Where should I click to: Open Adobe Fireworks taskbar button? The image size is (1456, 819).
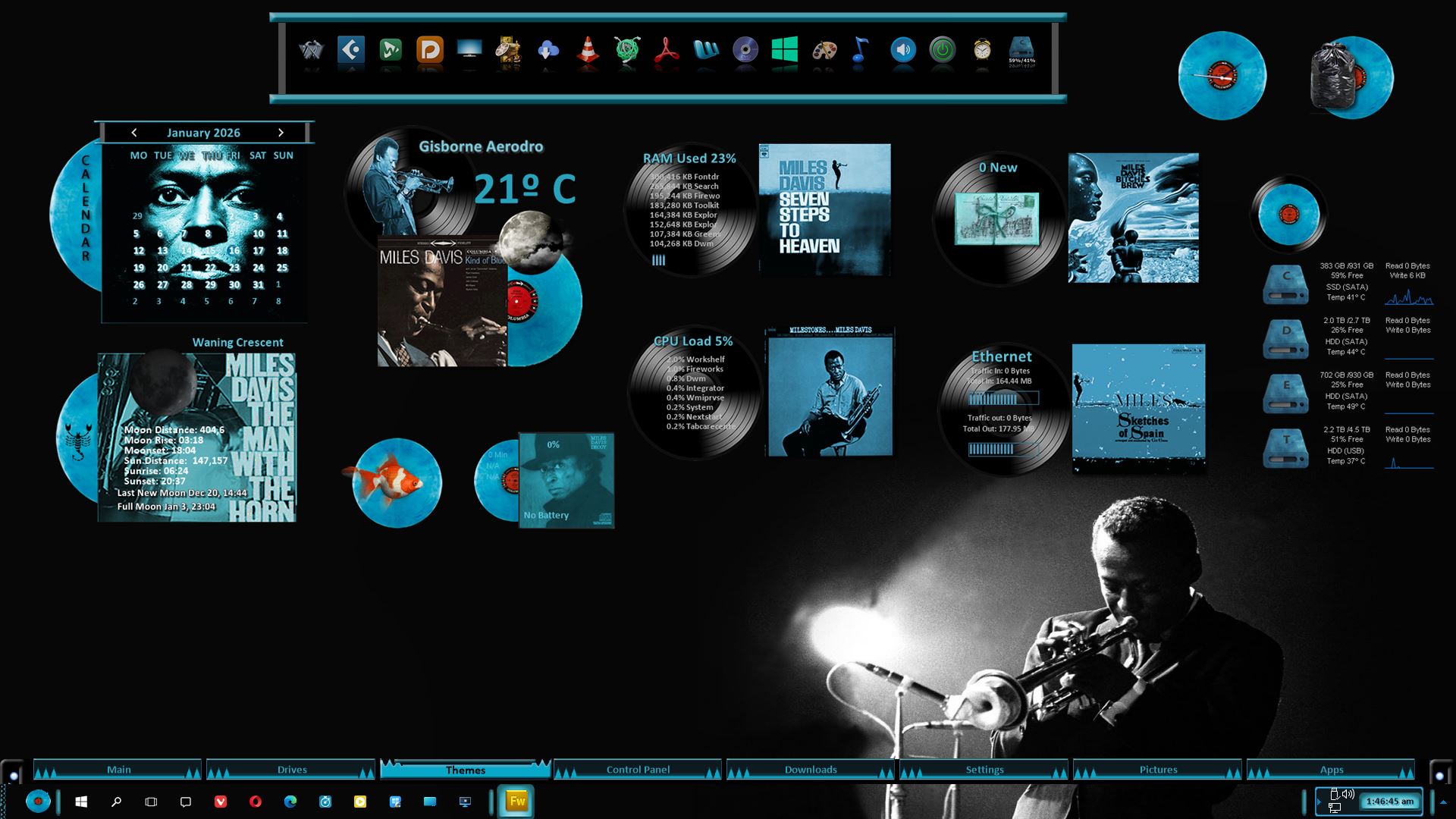pyautogui.click(x=516, y=802)
